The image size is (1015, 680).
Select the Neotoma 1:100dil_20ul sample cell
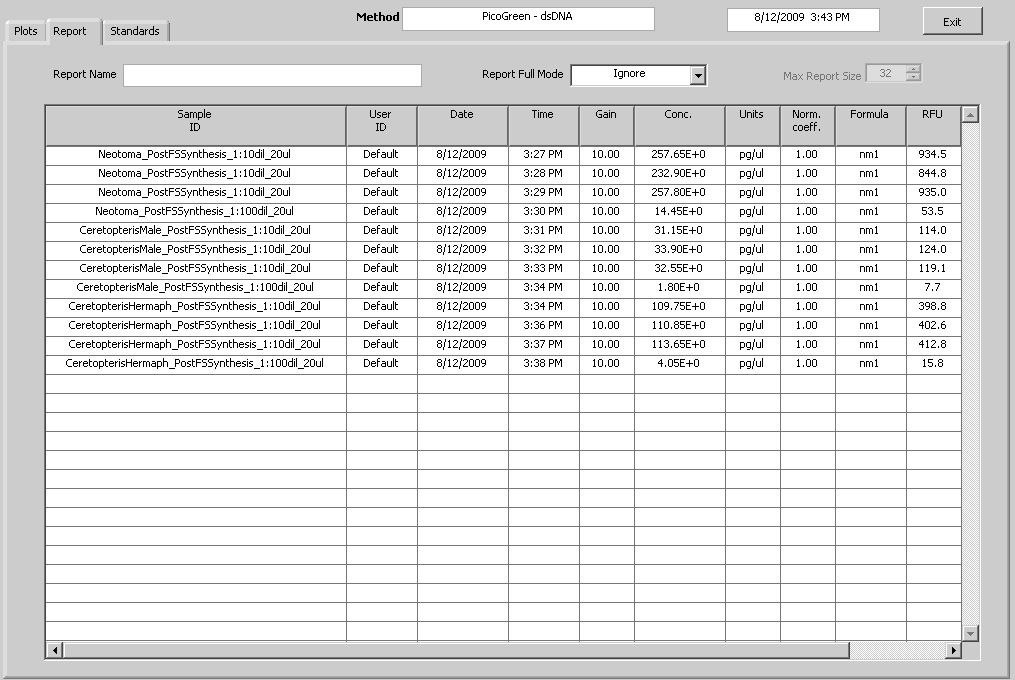195,212
